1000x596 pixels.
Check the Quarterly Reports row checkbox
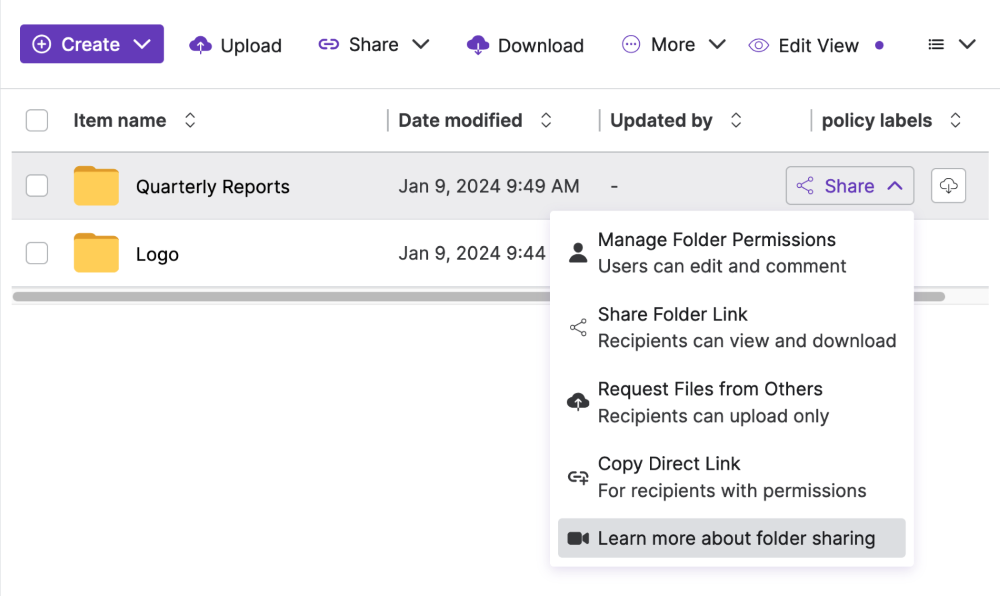coord(37,186)
